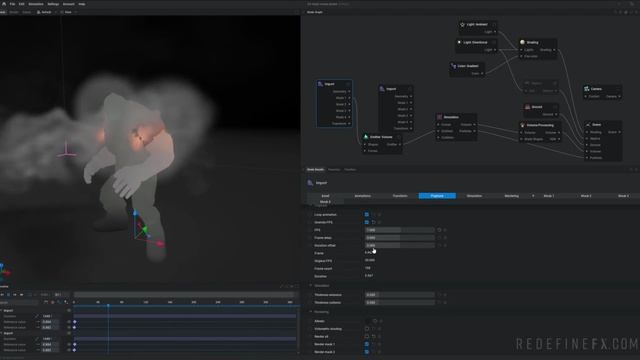Click the Color Gradient node icon

pyautogui.click(x=453, y=66)
